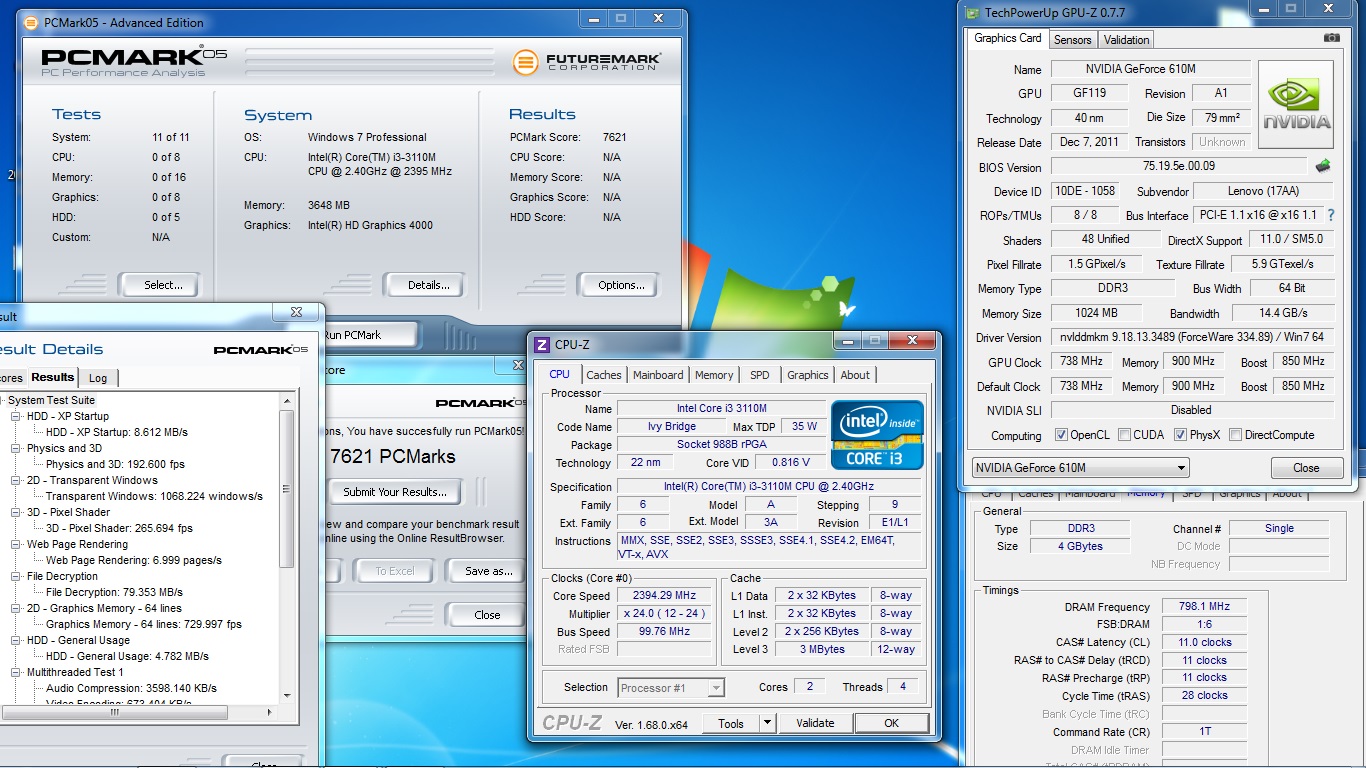Select the System Test Suite root item
Viewport: 1366px width, 768px height.
click(x=52, y=400)
